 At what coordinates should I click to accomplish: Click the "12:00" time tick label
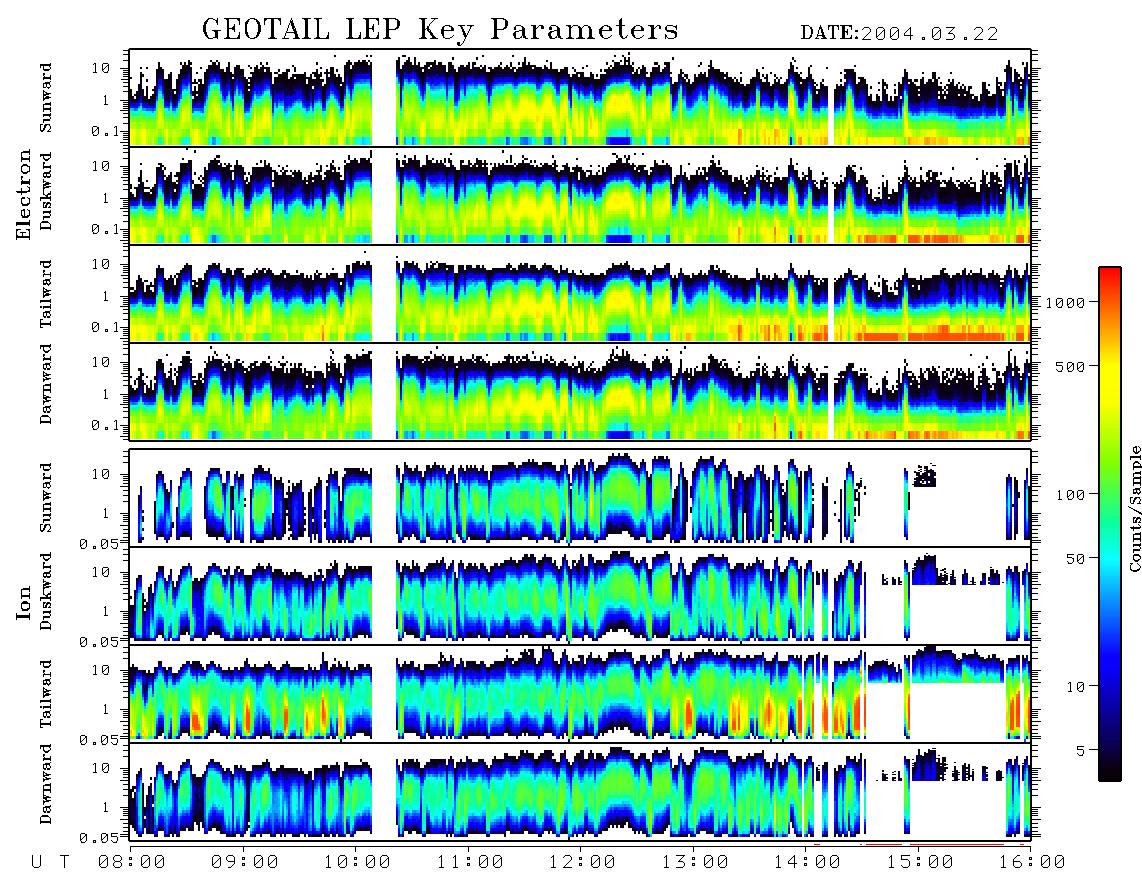(x=583, y=862)
